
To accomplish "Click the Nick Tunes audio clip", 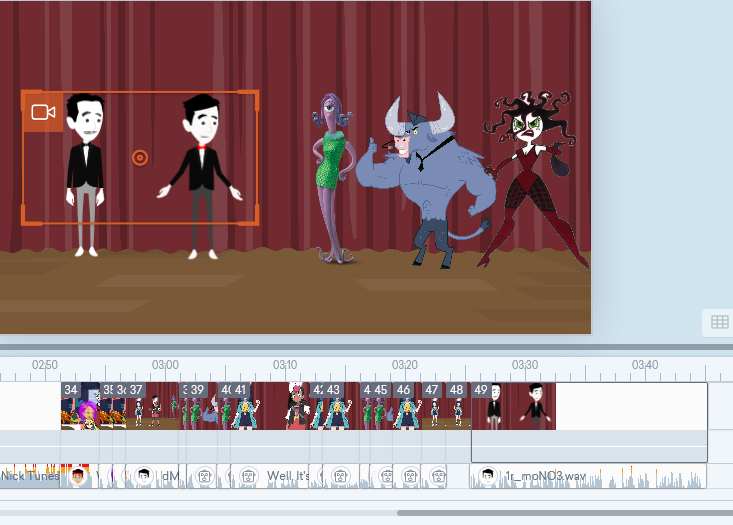I will (30, 476).
